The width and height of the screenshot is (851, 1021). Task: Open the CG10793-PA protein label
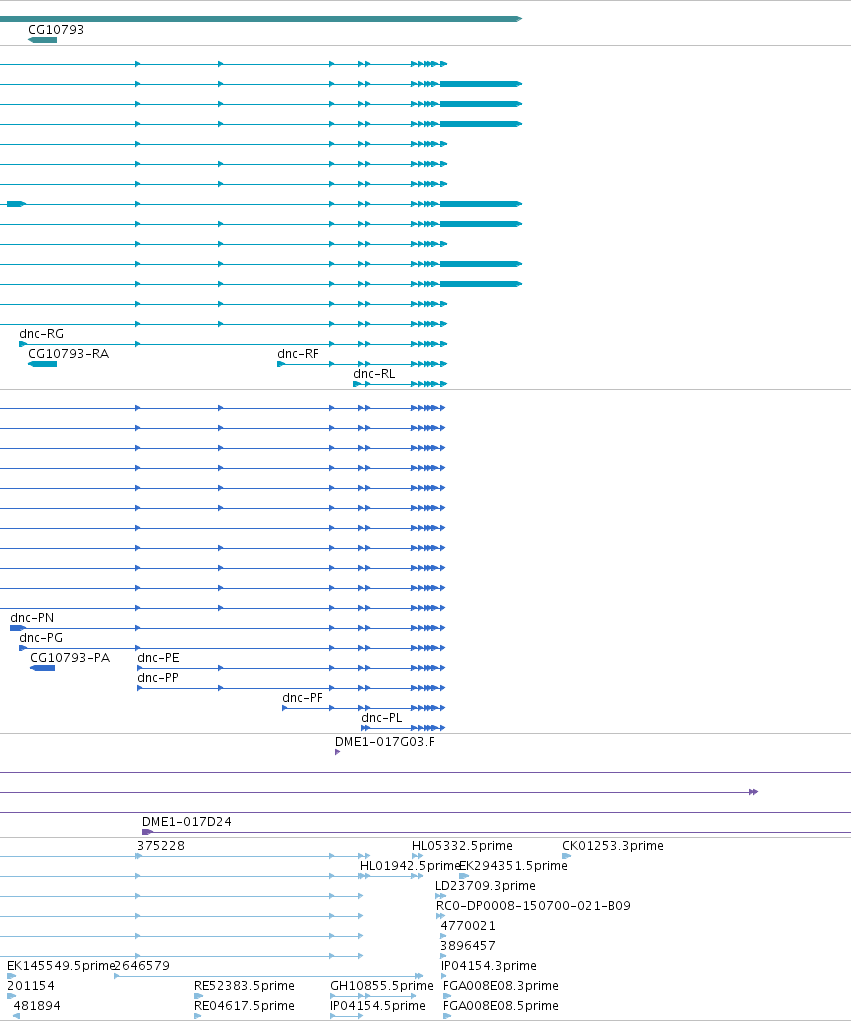point(70,658)
